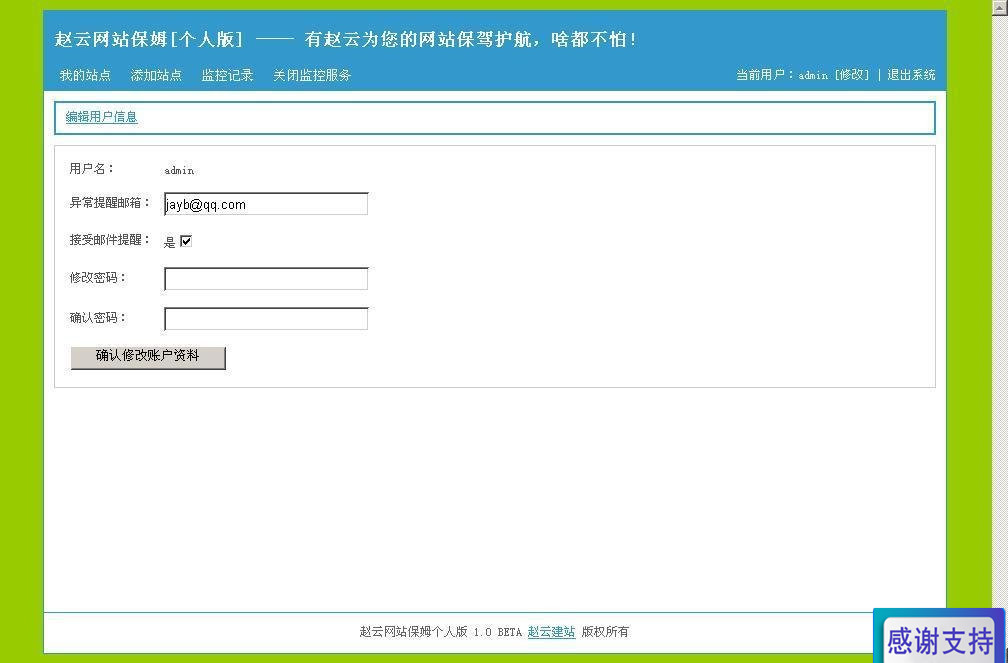Click 退出系统 to log out
Viewport: 1008px width, 663px height.
coord(911,75)
